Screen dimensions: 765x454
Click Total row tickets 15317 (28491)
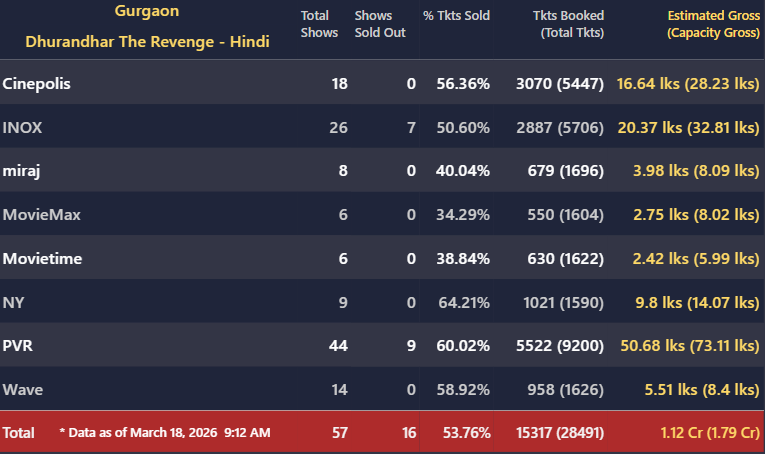(x=560, y=433)
